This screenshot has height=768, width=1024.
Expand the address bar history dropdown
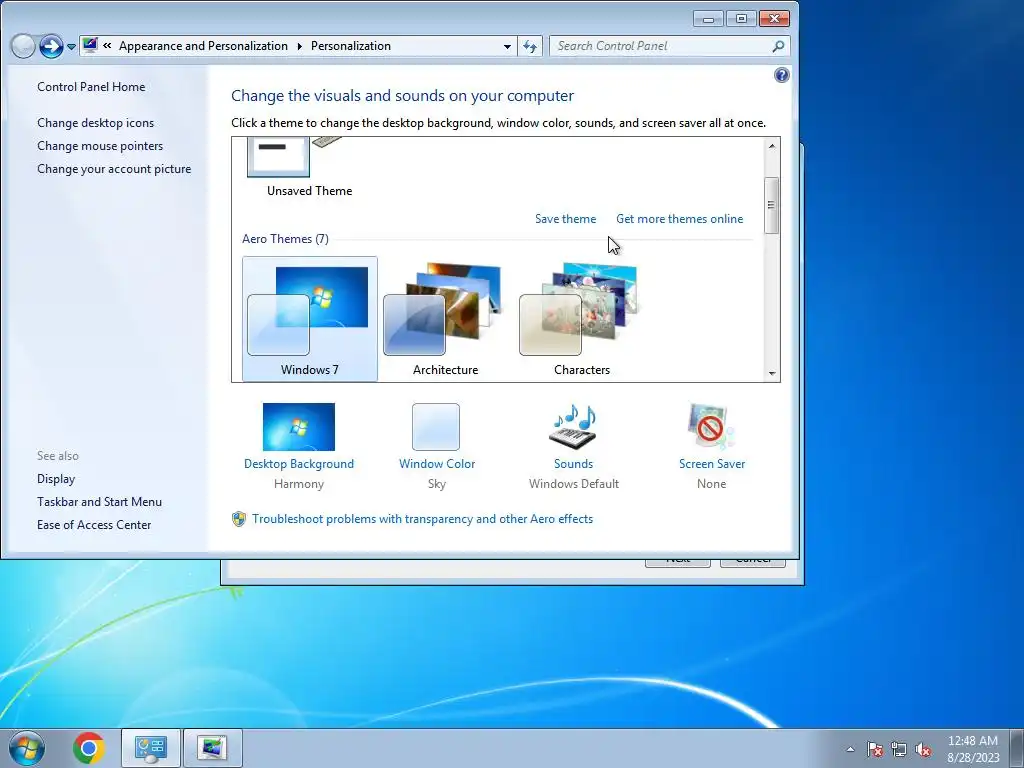[x=507, y=46]
